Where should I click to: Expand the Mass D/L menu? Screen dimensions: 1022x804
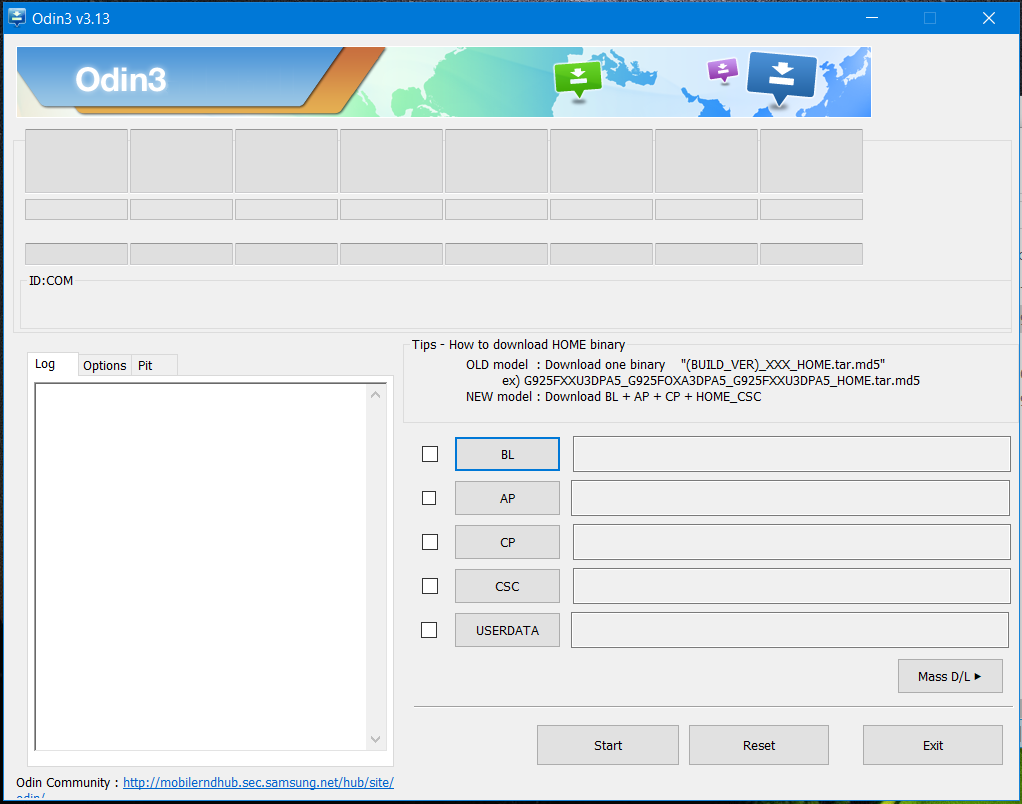point(949,676)
